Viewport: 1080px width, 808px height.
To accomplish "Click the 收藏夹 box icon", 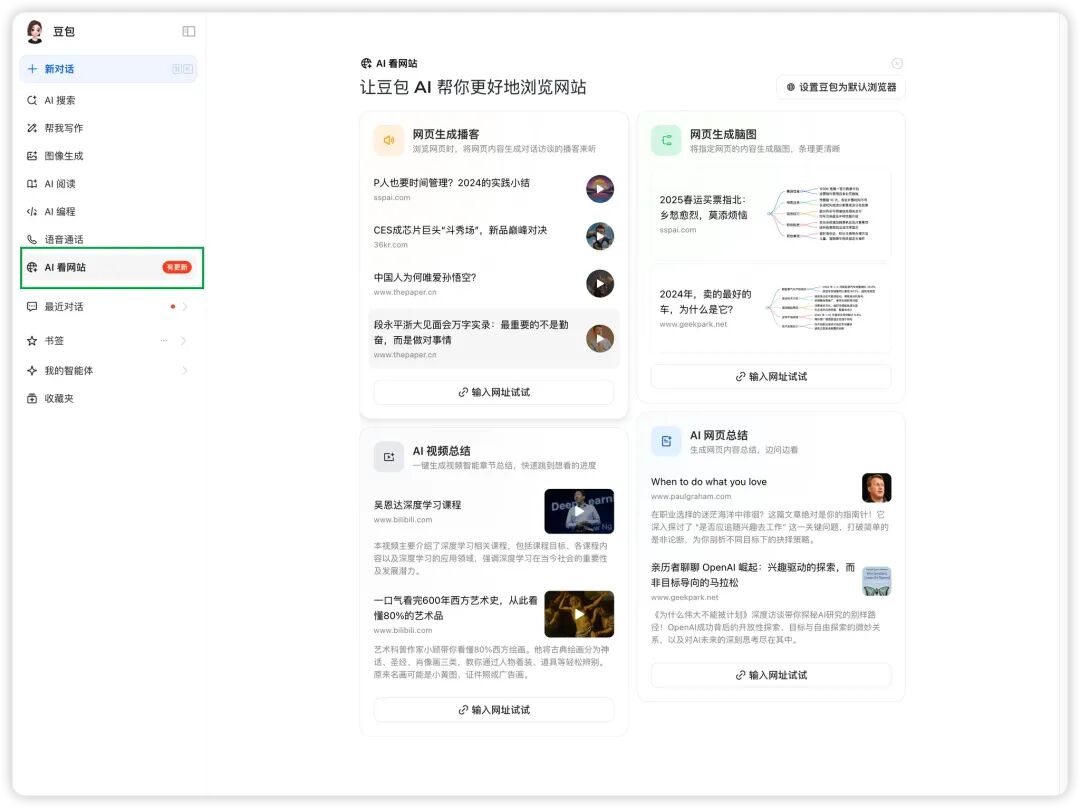I will pyautogui.click(x=32, y=398).
